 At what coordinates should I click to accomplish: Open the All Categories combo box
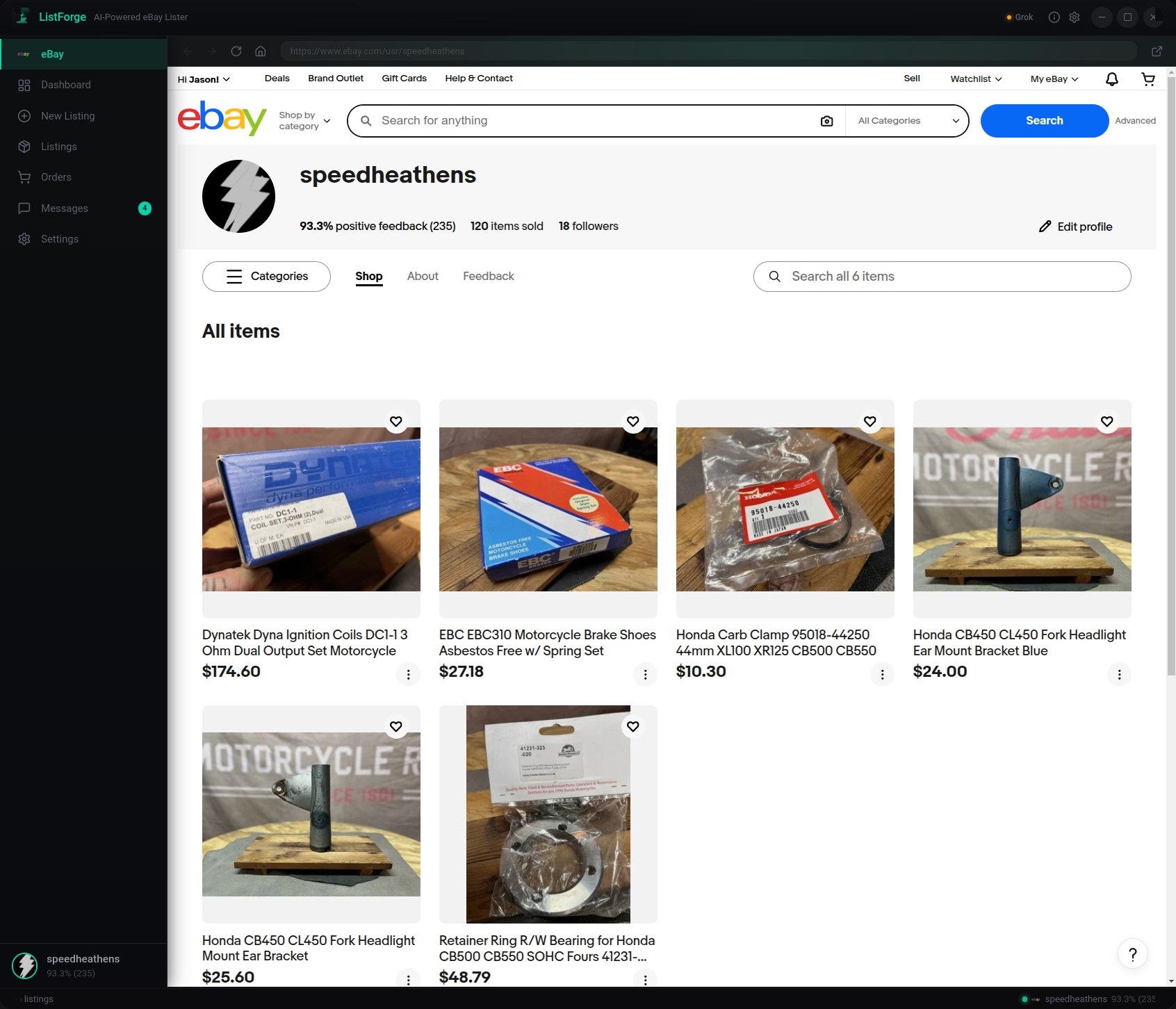pyautogui.click(x=908, y=121)
